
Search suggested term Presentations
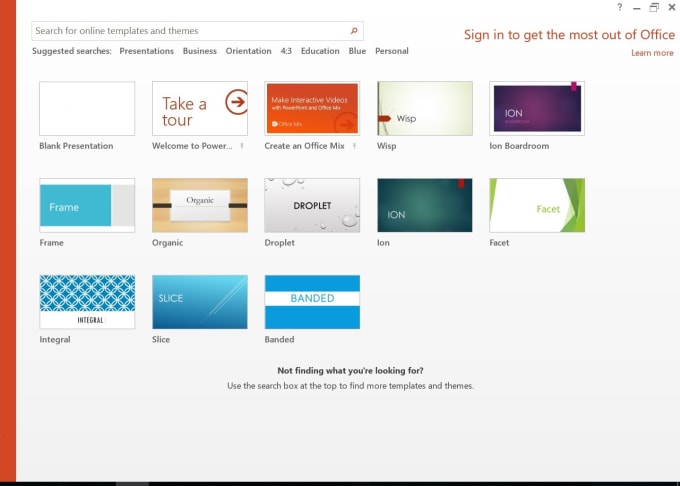tap(147, 51)
